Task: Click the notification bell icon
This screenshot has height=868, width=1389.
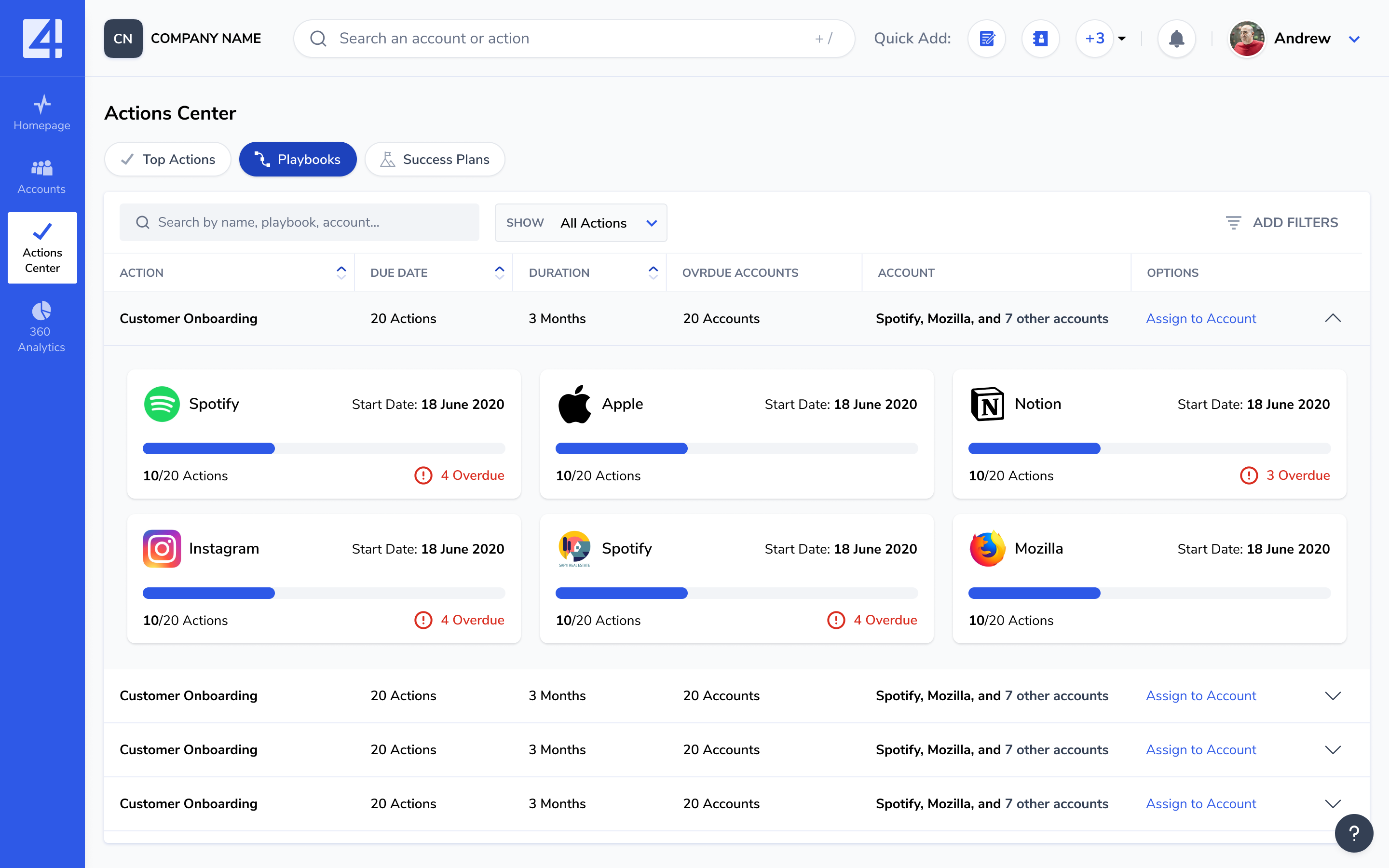Action: tap(1176, 39)
